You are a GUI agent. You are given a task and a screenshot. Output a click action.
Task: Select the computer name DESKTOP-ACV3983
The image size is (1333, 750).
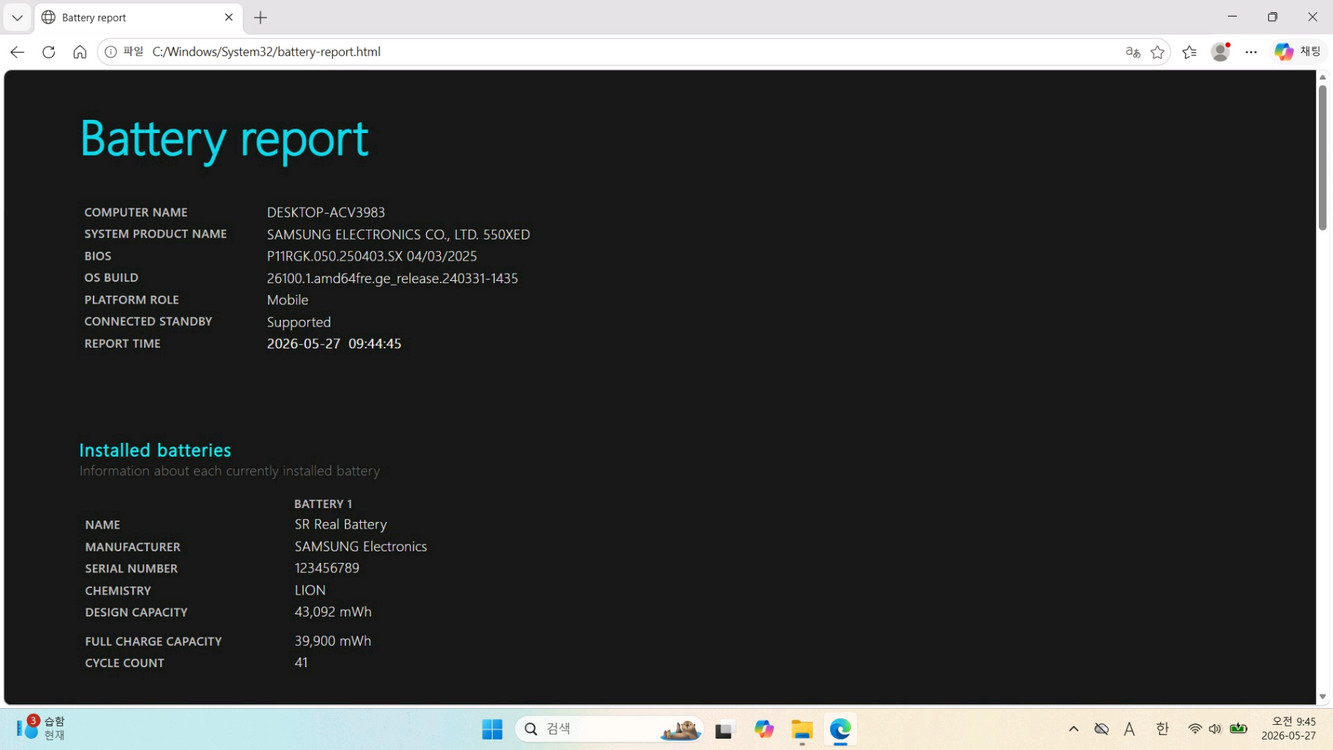coord(326,212)
